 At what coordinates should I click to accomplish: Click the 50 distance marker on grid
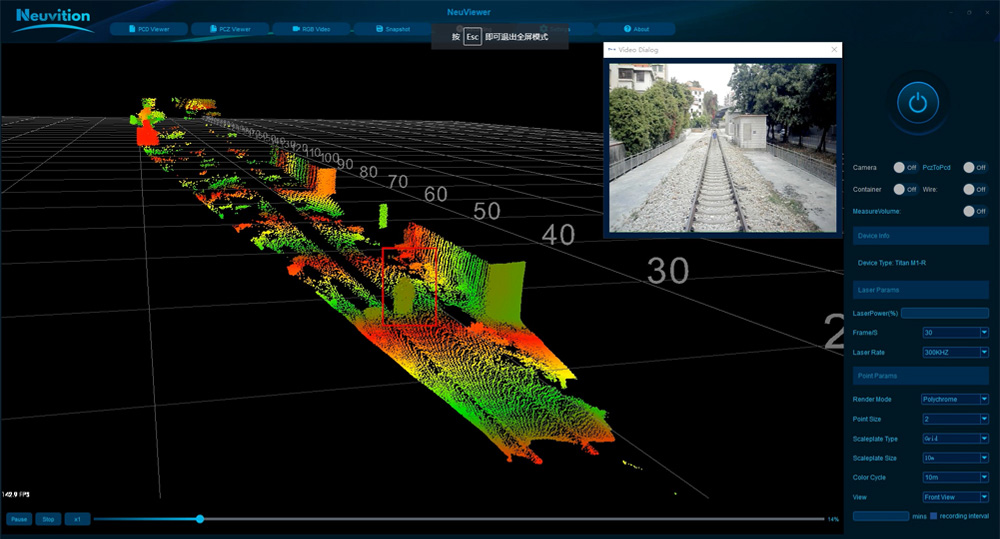tap(487, 211)
